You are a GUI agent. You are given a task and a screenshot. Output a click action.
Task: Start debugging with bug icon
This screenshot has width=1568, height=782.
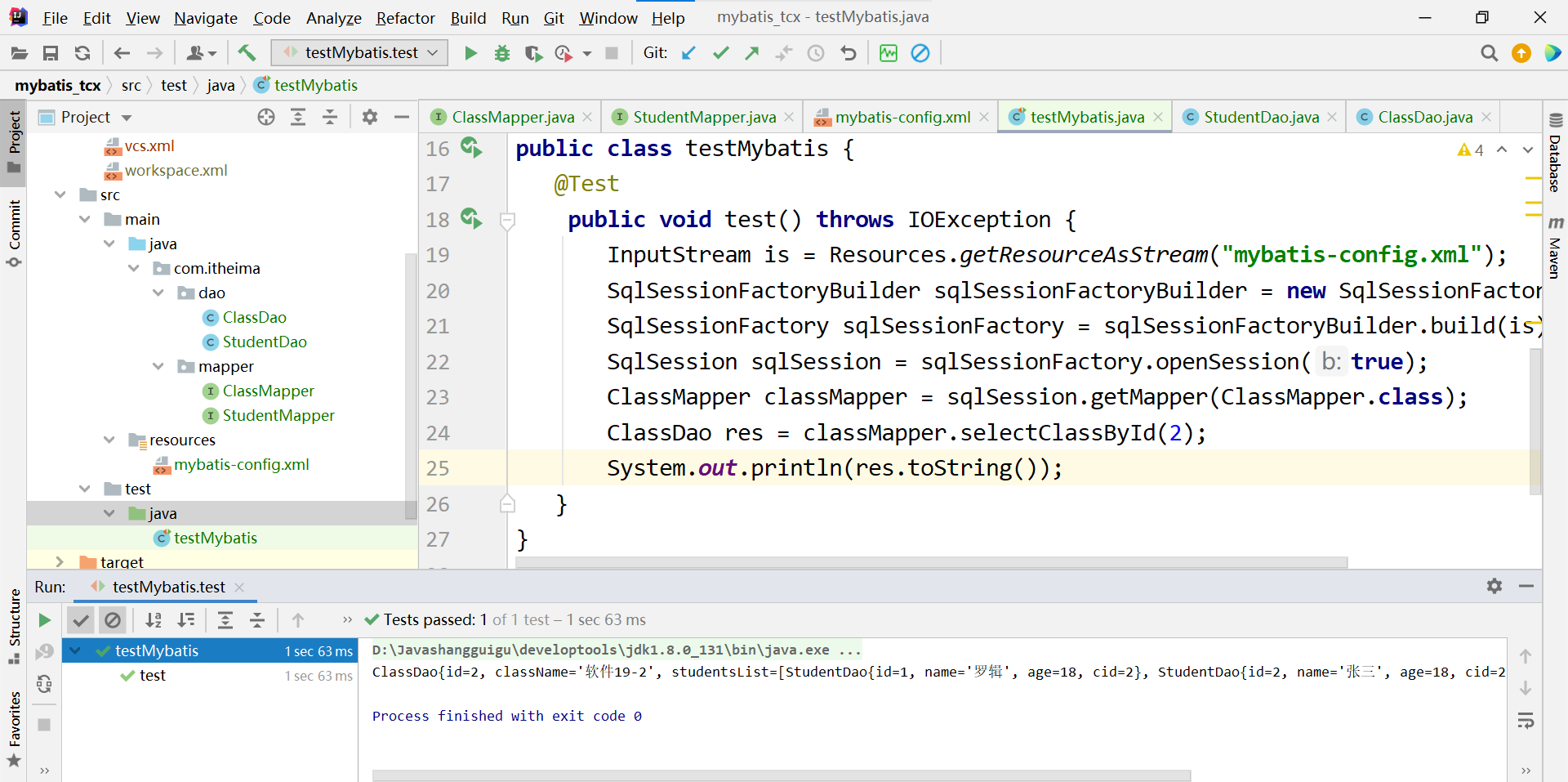(502, 53)
